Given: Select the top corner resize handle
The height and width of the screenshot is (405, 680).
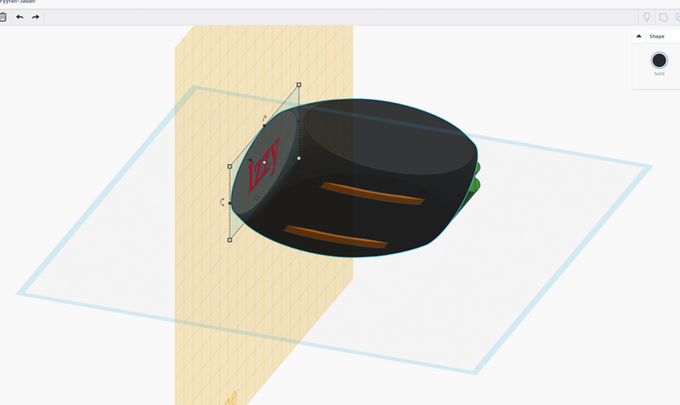Looking at the screenshot, I should coord(299,85).
